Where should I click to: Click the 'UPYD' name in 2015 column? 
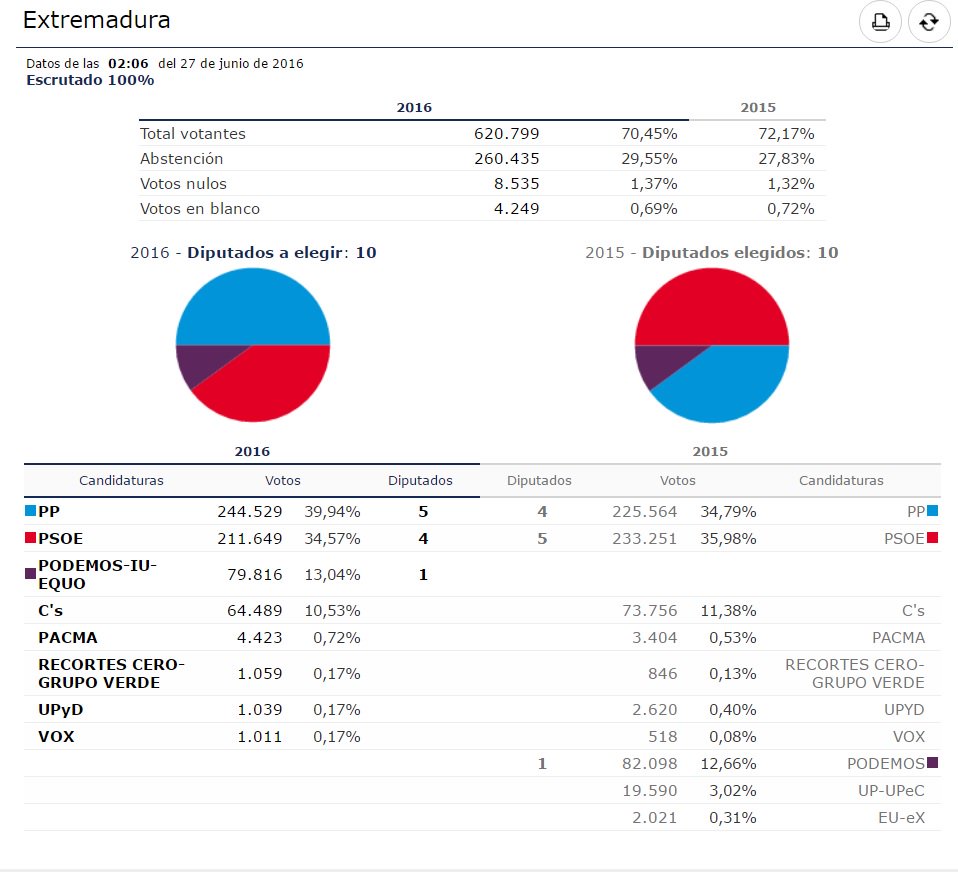tap(904, 709)
